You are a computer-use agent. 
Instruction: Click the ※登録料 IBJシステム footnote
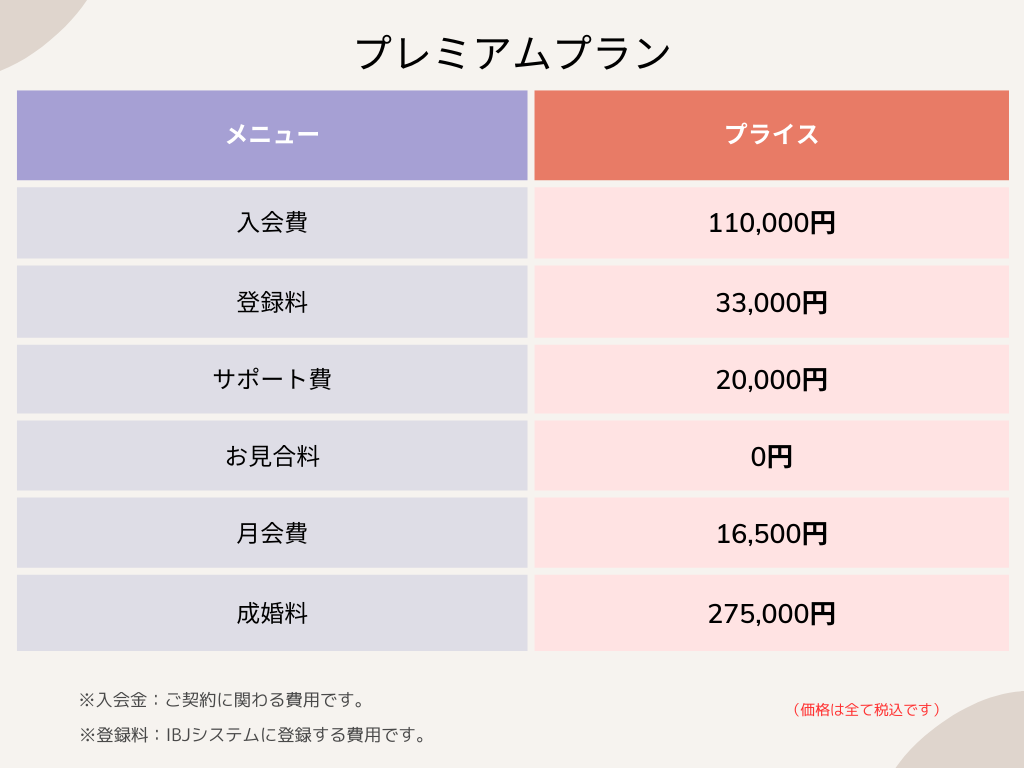253,735
